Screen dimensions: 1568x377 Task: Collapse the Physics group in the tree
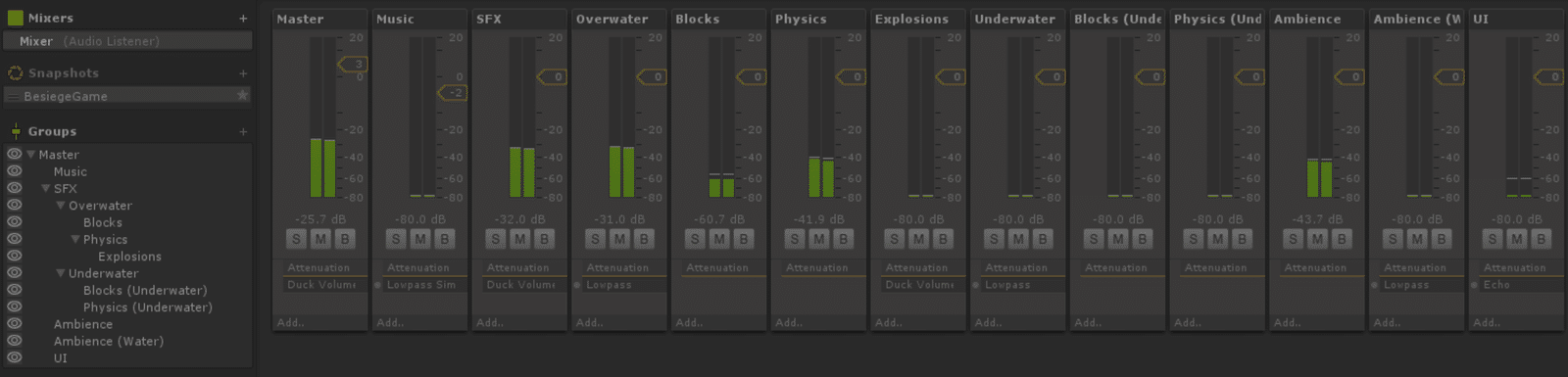point(75,239)
